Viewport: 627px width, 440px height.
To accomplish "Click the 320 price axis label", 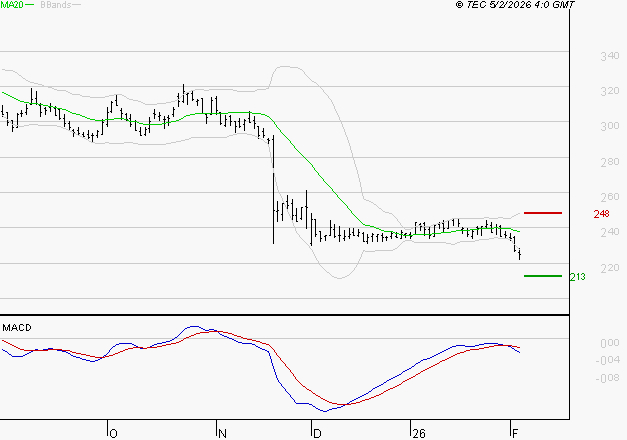I will tap(610, 91).
